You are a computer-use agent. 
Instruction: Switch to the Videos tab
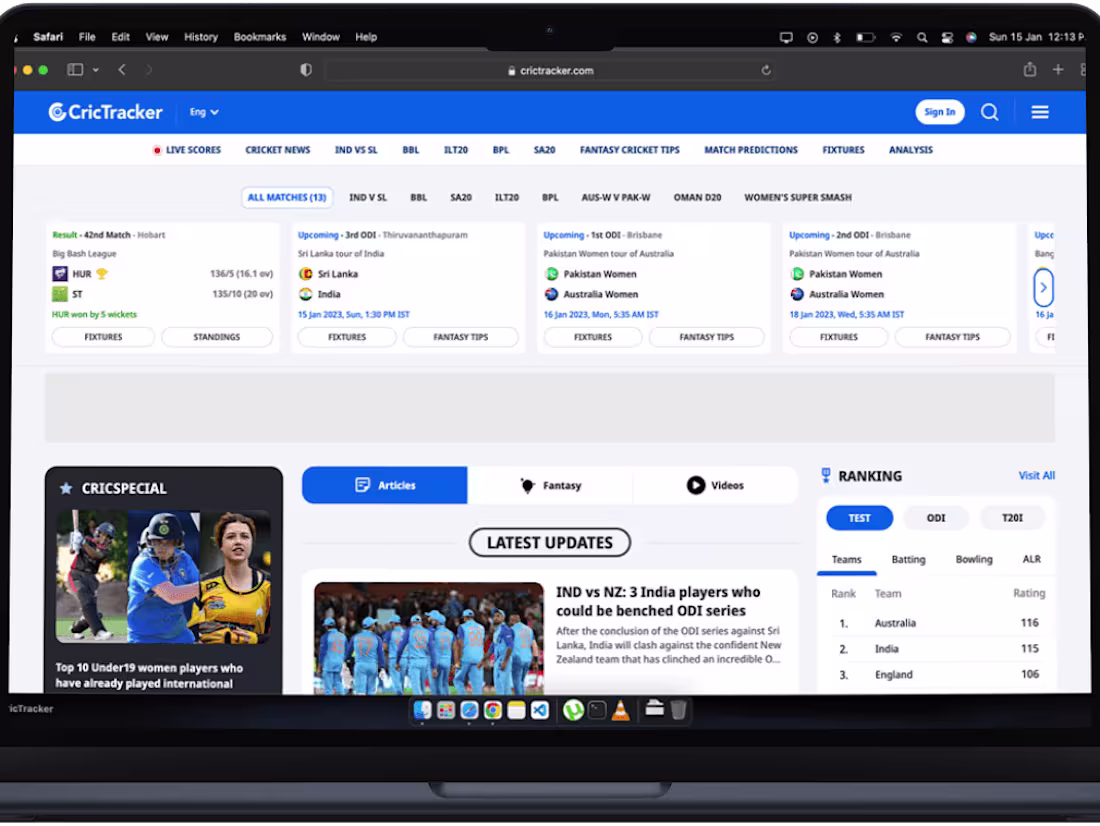tap(715, 485)
